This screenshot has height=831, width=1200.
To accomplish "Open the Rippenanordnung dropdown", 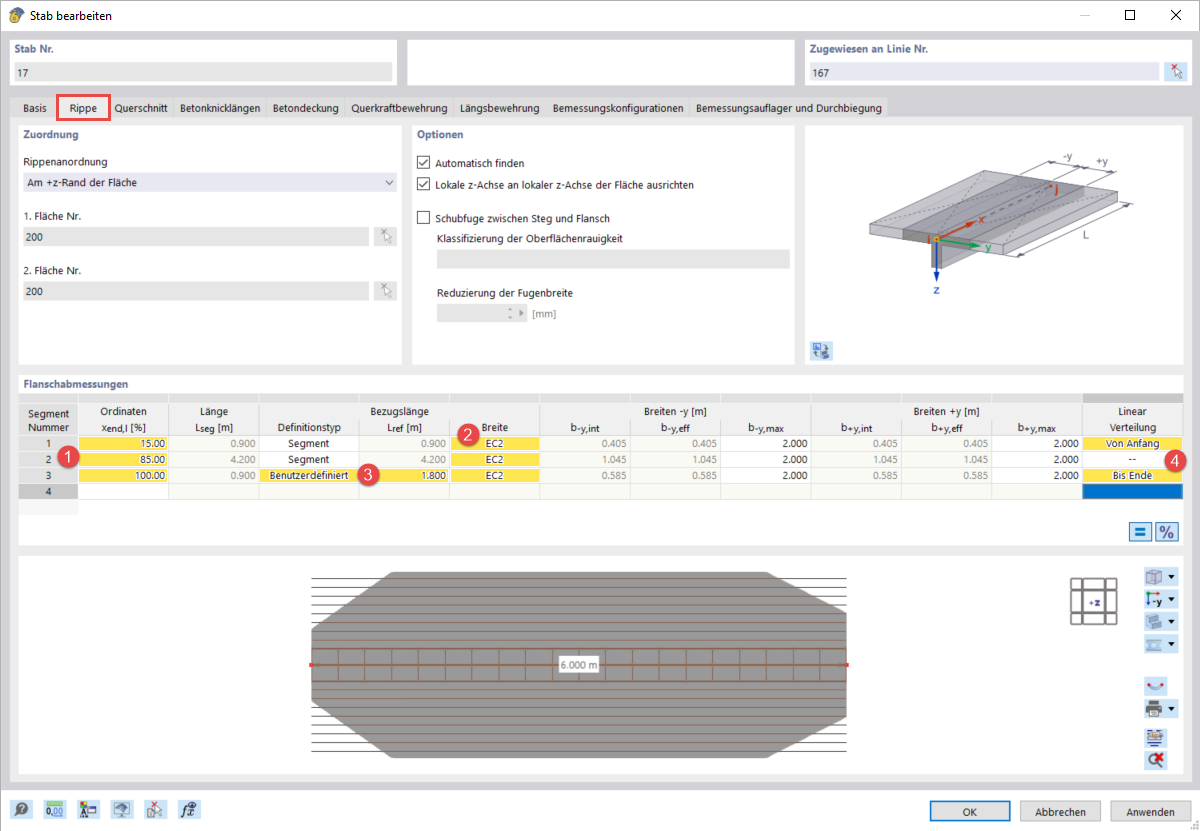I will pos(210,182).
